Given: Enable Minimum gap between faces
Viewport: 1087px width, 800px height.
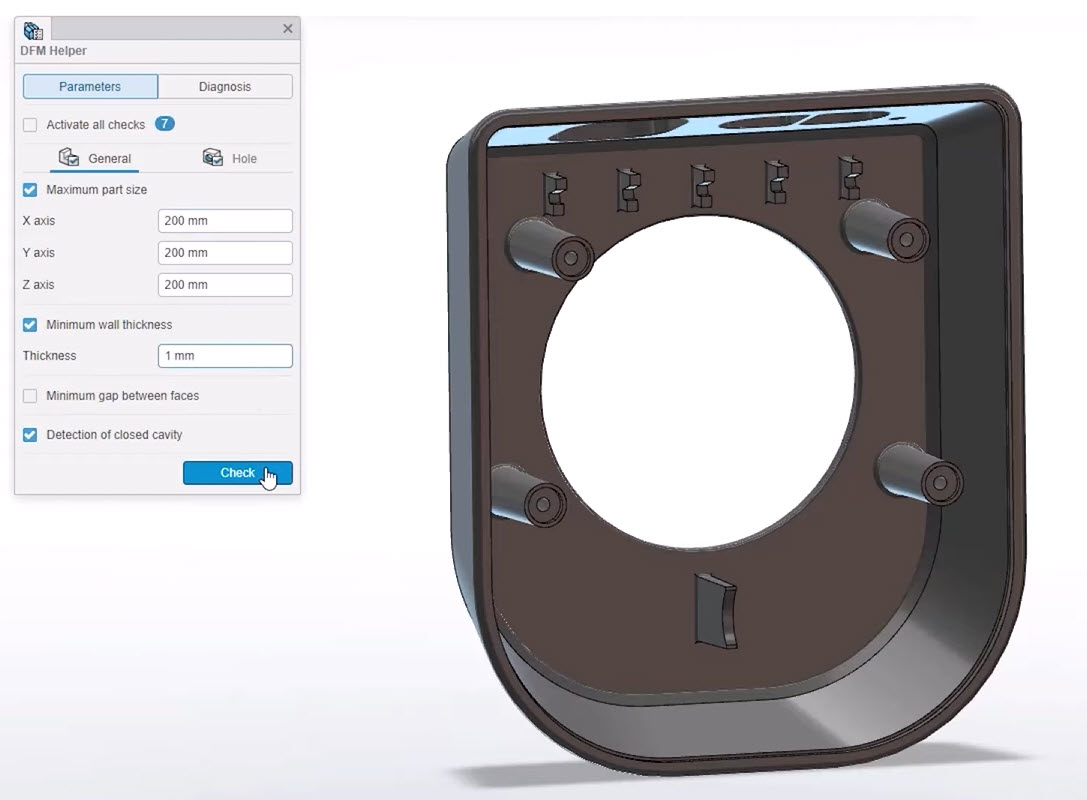Looking at the screenshot, I should (30, 396).
